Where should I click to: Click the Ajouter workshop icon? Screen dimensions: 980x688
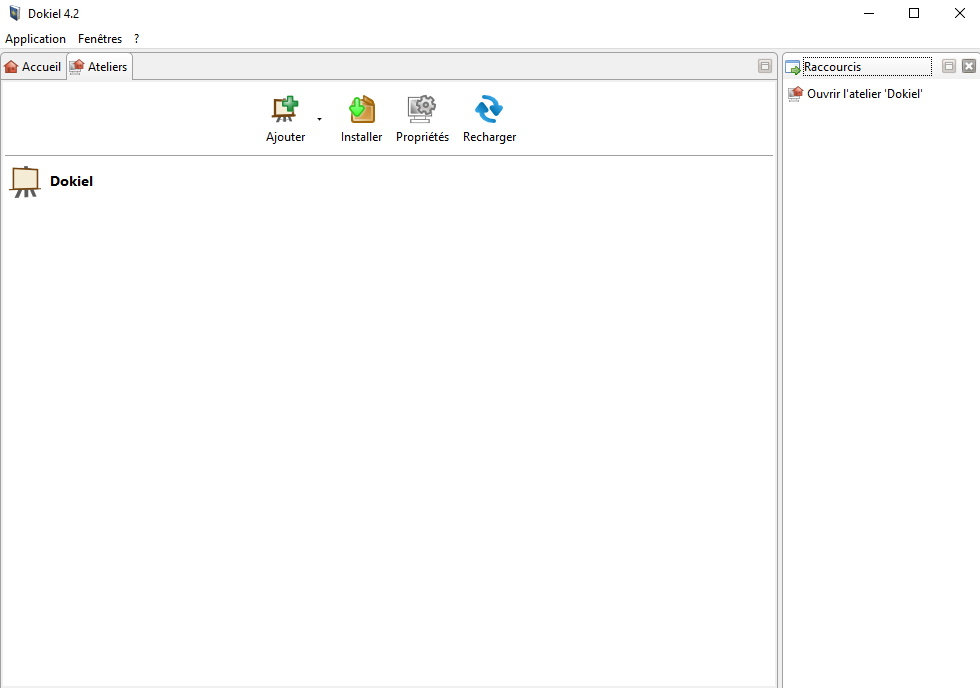[285, 110]
